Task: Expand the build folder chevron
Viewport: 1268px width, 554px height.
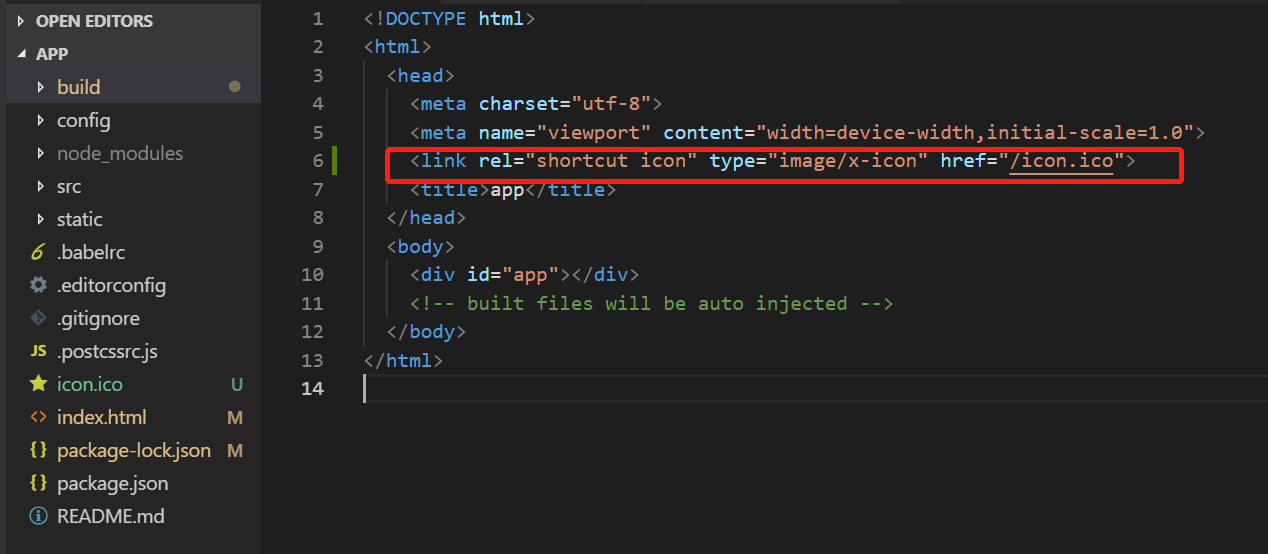Action: click(x=40, y=87)
